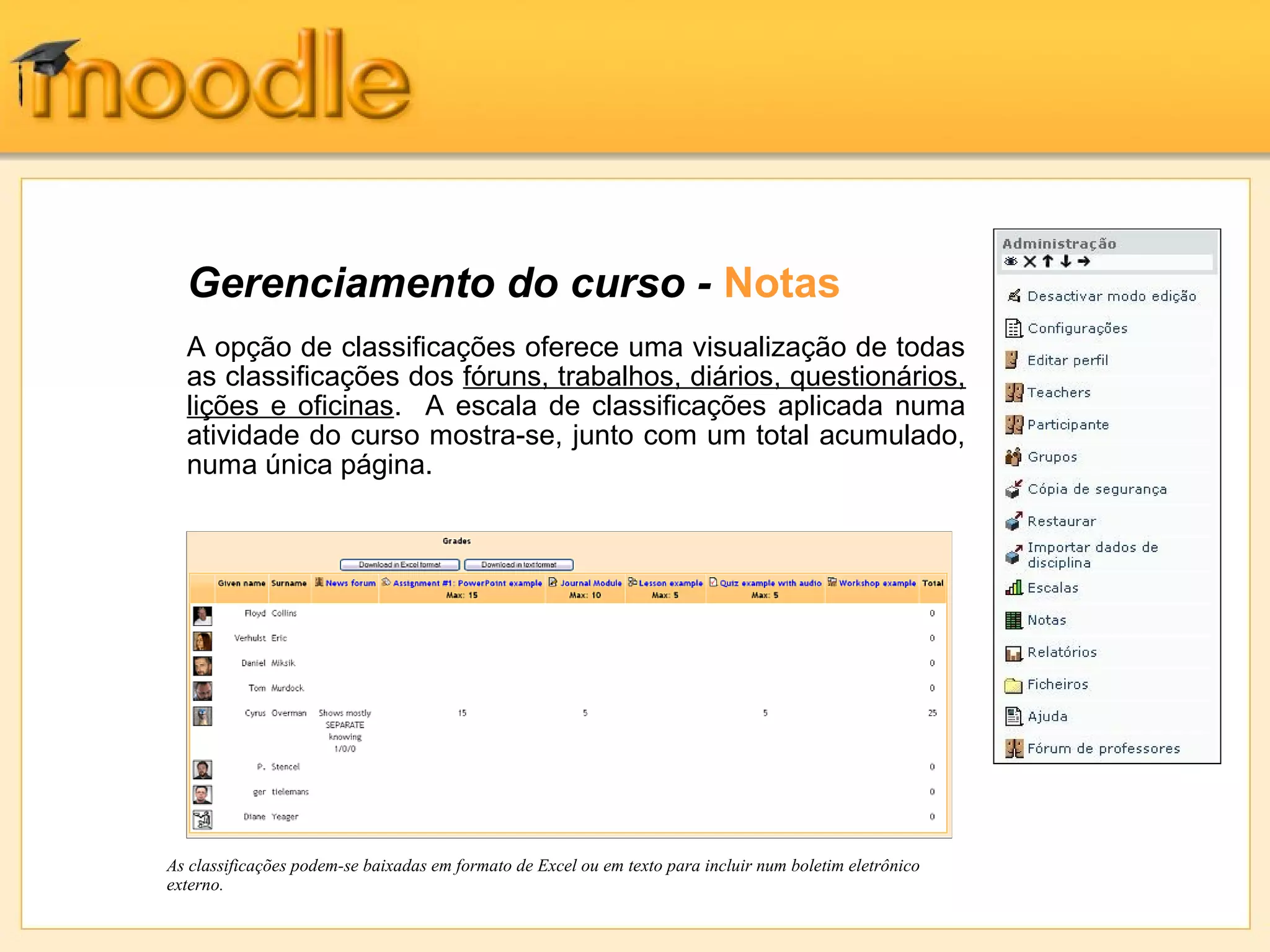This screenshot has width=1270, height=952.
Task: Click the Fórum de professores icon
Action: 1014,749
